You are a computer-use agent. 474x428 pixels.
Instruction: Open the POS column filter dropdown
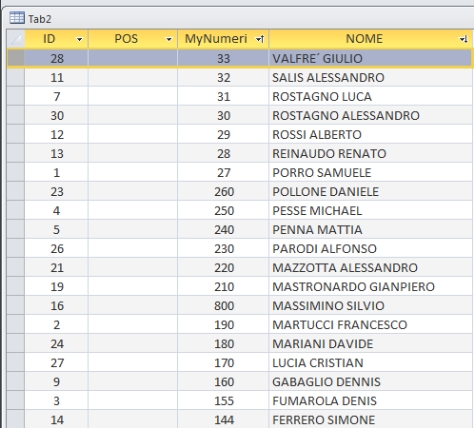click(169, 39)
